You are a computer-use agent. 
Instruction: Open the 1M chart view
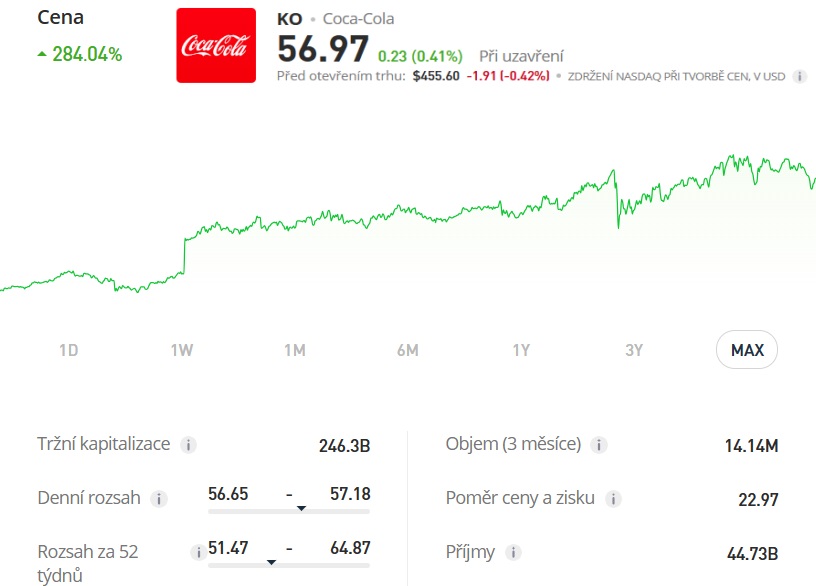[296, 349]
